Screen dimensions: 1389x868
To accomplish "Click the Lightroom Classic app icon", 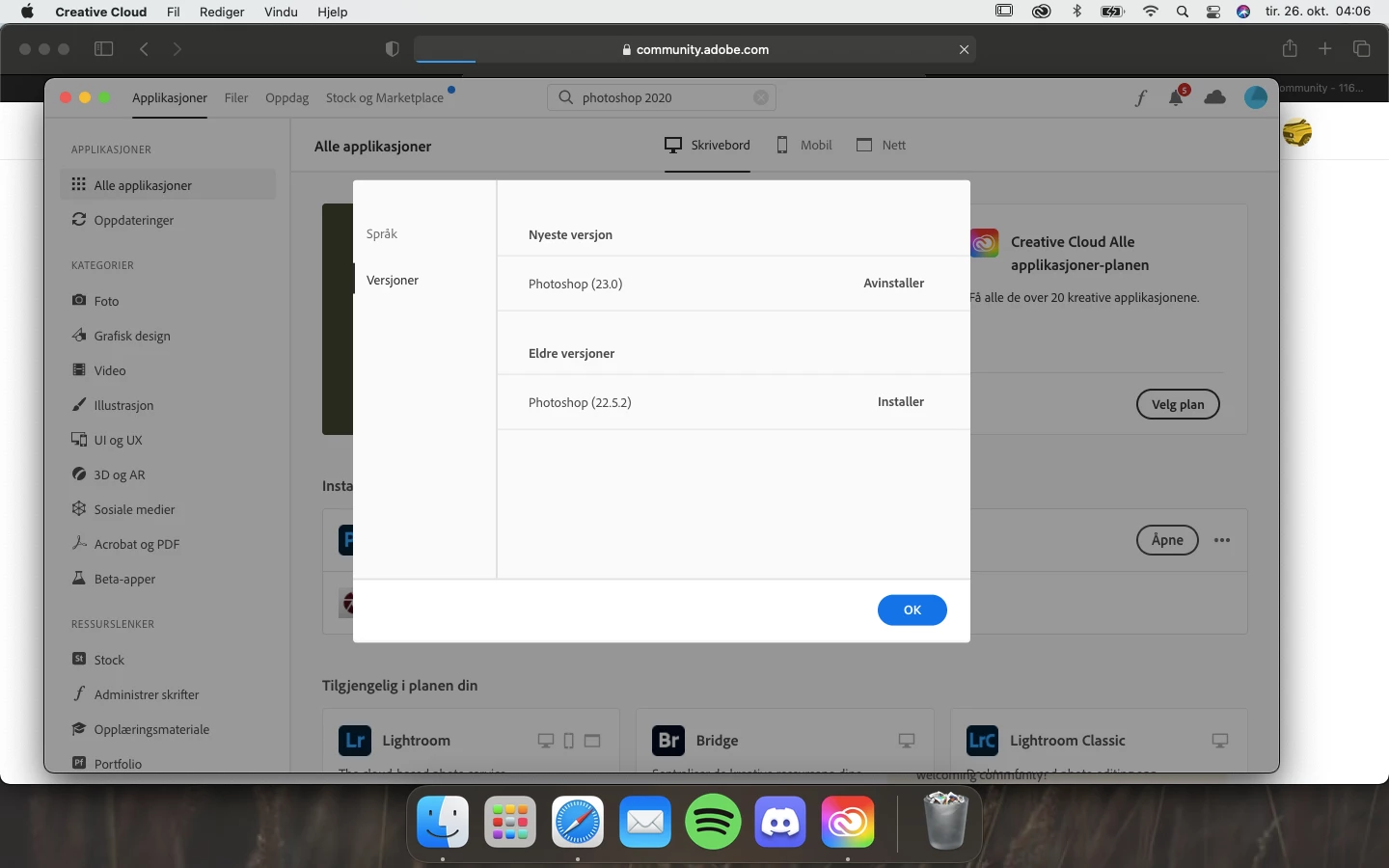I will pyautogui.click(x=982, y=741).
